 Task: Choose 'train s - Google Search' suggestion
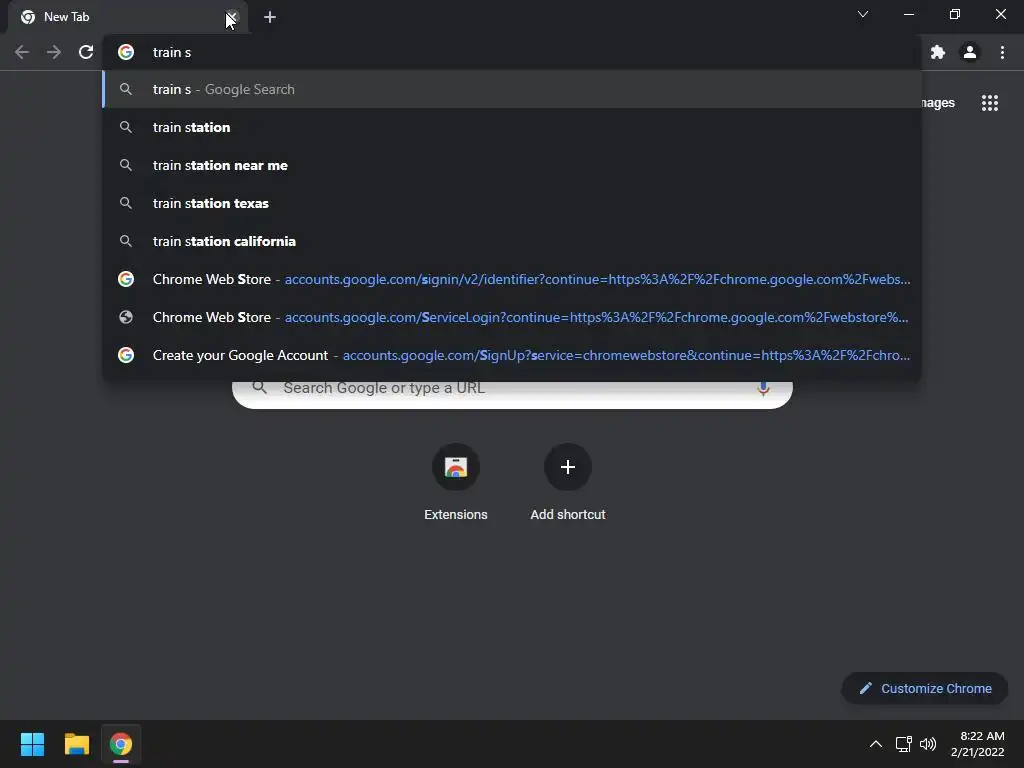tap(512, 89)
